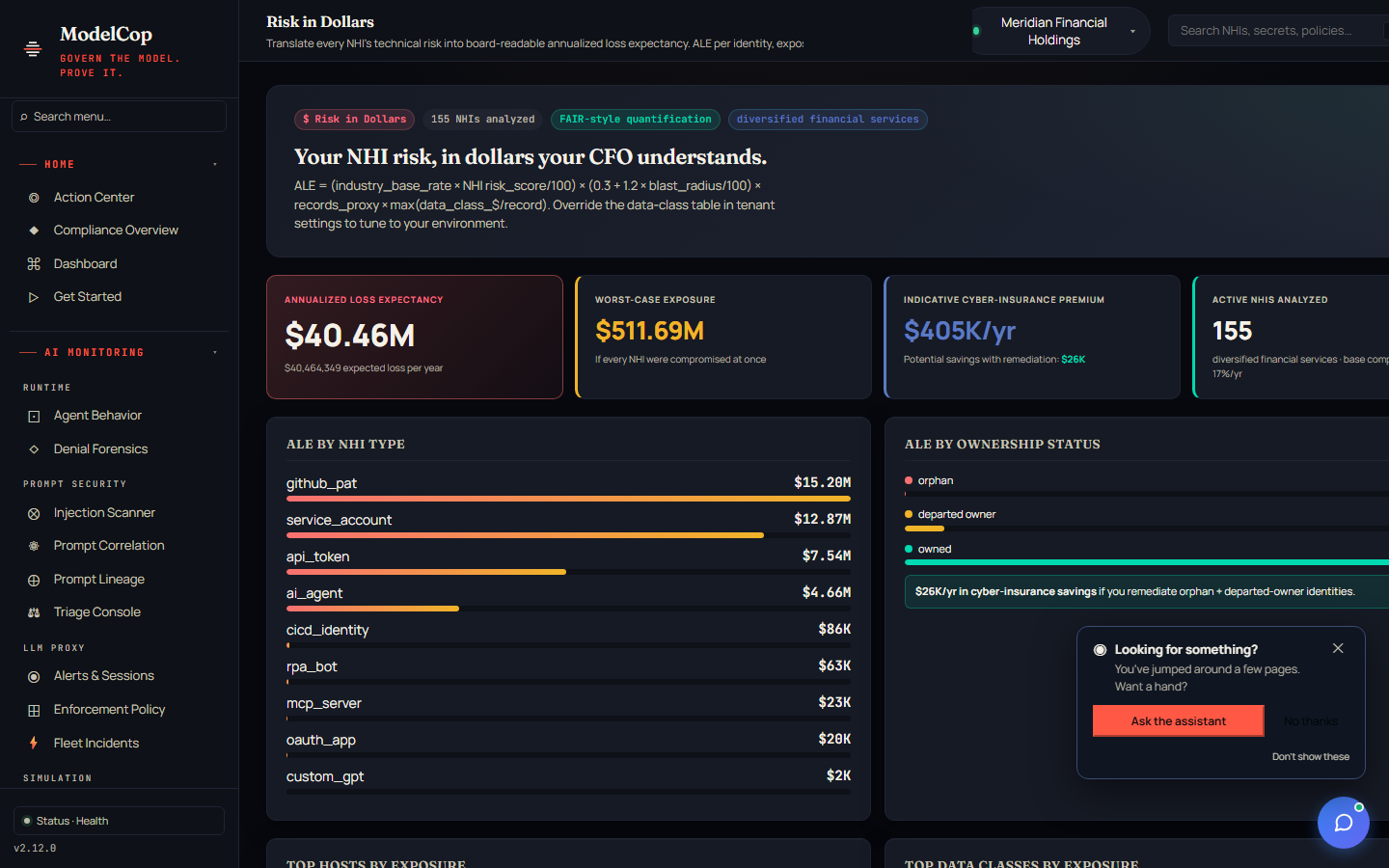This screenshot has width=1389, height=868.
Task: Click the owned ownership legend entry
Action: [x=928, y=549]
